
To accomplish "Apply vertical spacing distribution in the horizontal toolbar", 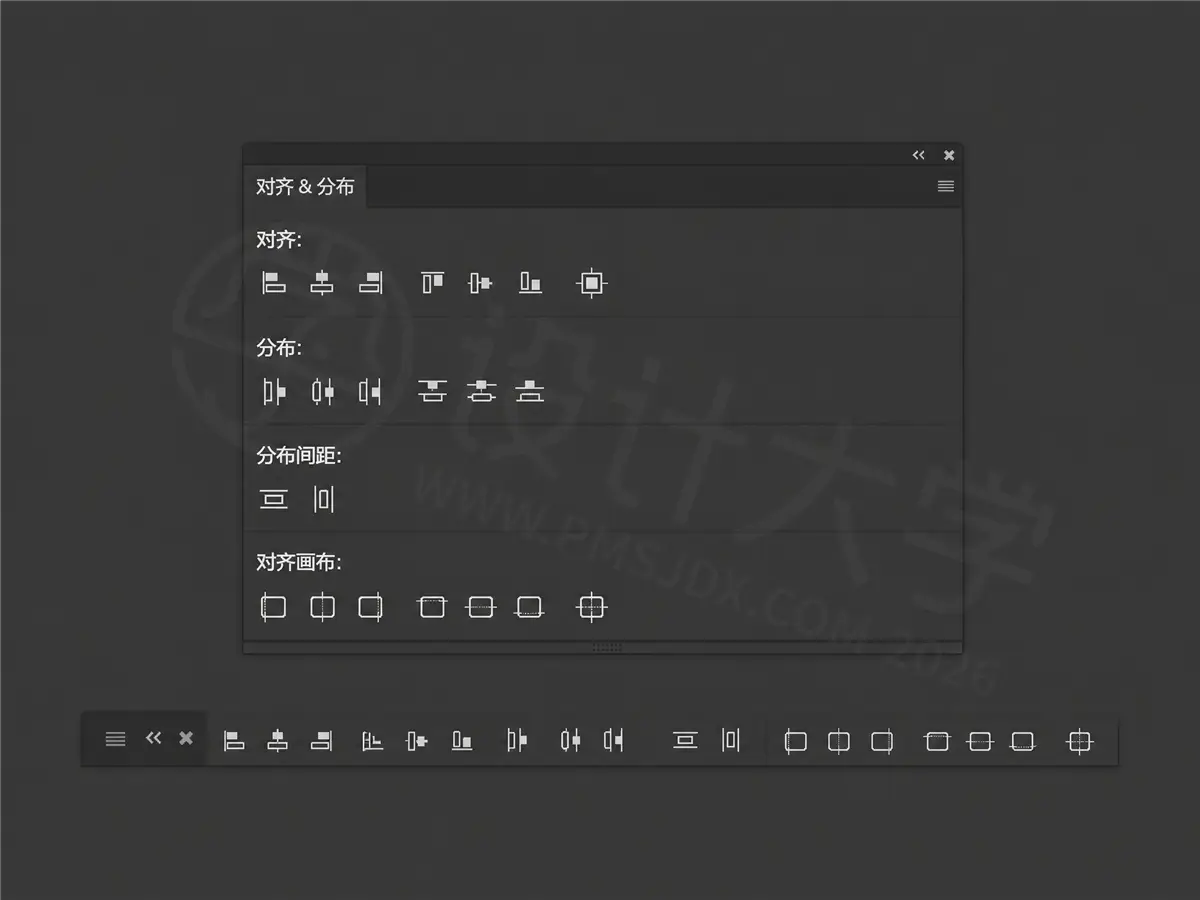I will (685, 741).
